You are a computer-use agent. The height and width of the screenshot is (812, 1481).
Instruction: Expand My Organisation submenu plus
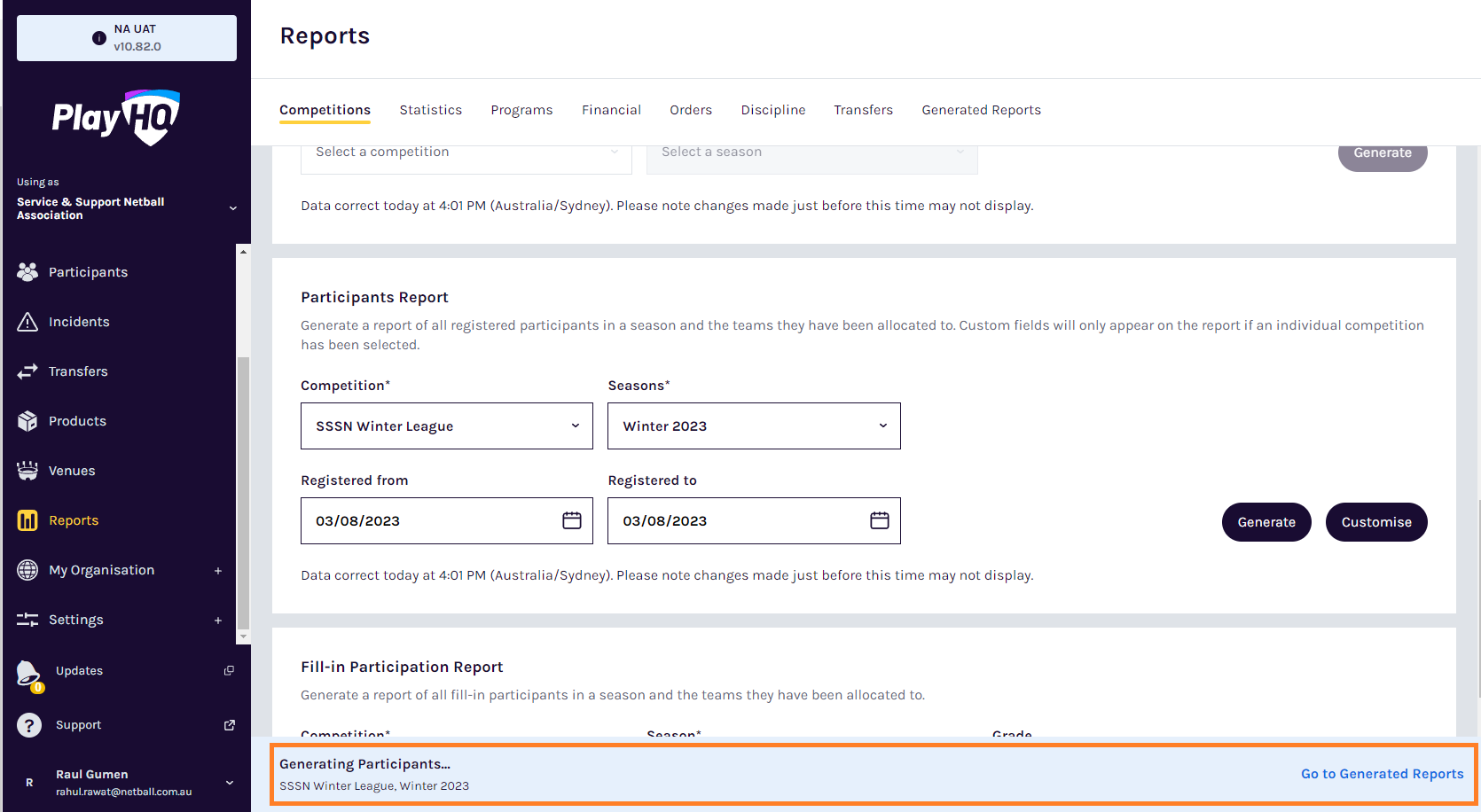pos(218,571)
